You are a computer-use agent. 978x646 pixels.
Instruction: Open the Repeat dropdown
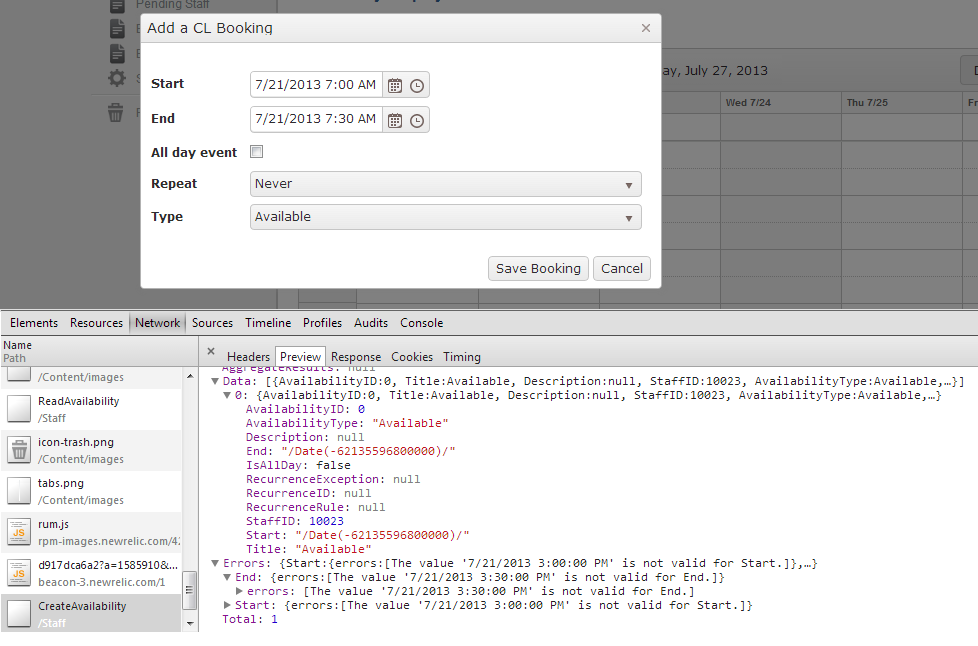coord(445,184)
